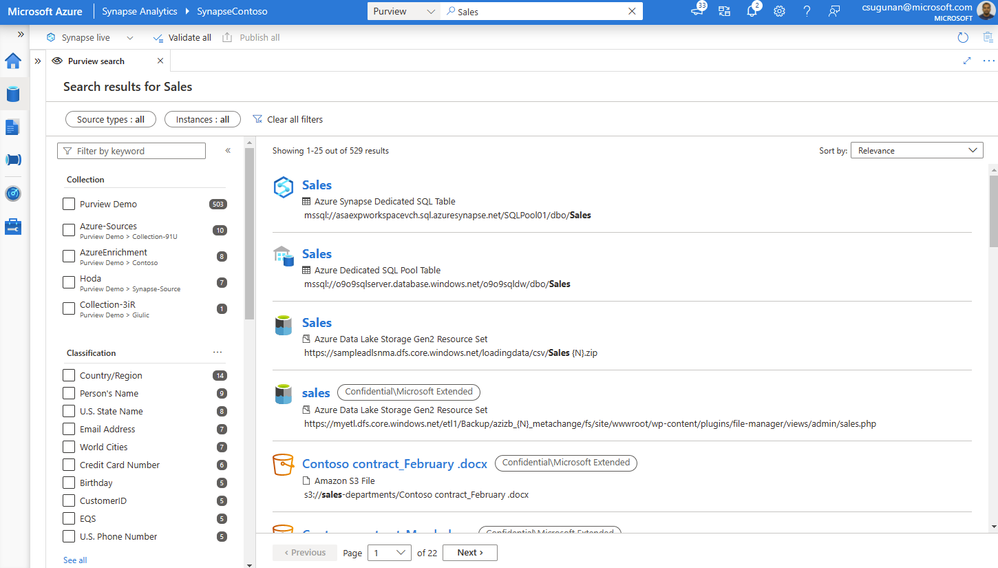Click the Amazon S3 bucket icon

coord(283,464)
